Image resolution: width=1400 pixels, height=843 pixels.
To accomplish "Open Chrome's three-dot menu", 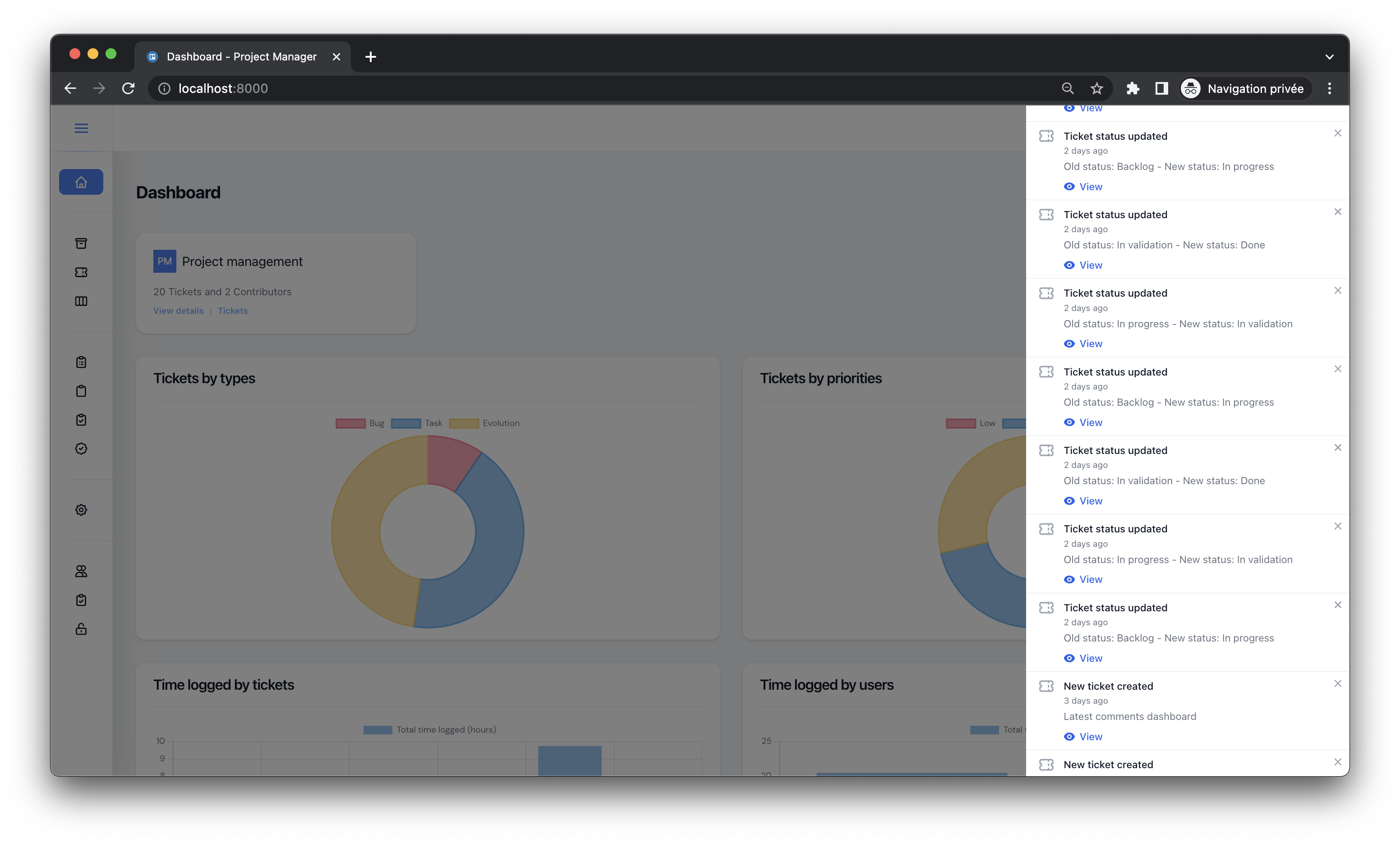I will [1329, 89].
